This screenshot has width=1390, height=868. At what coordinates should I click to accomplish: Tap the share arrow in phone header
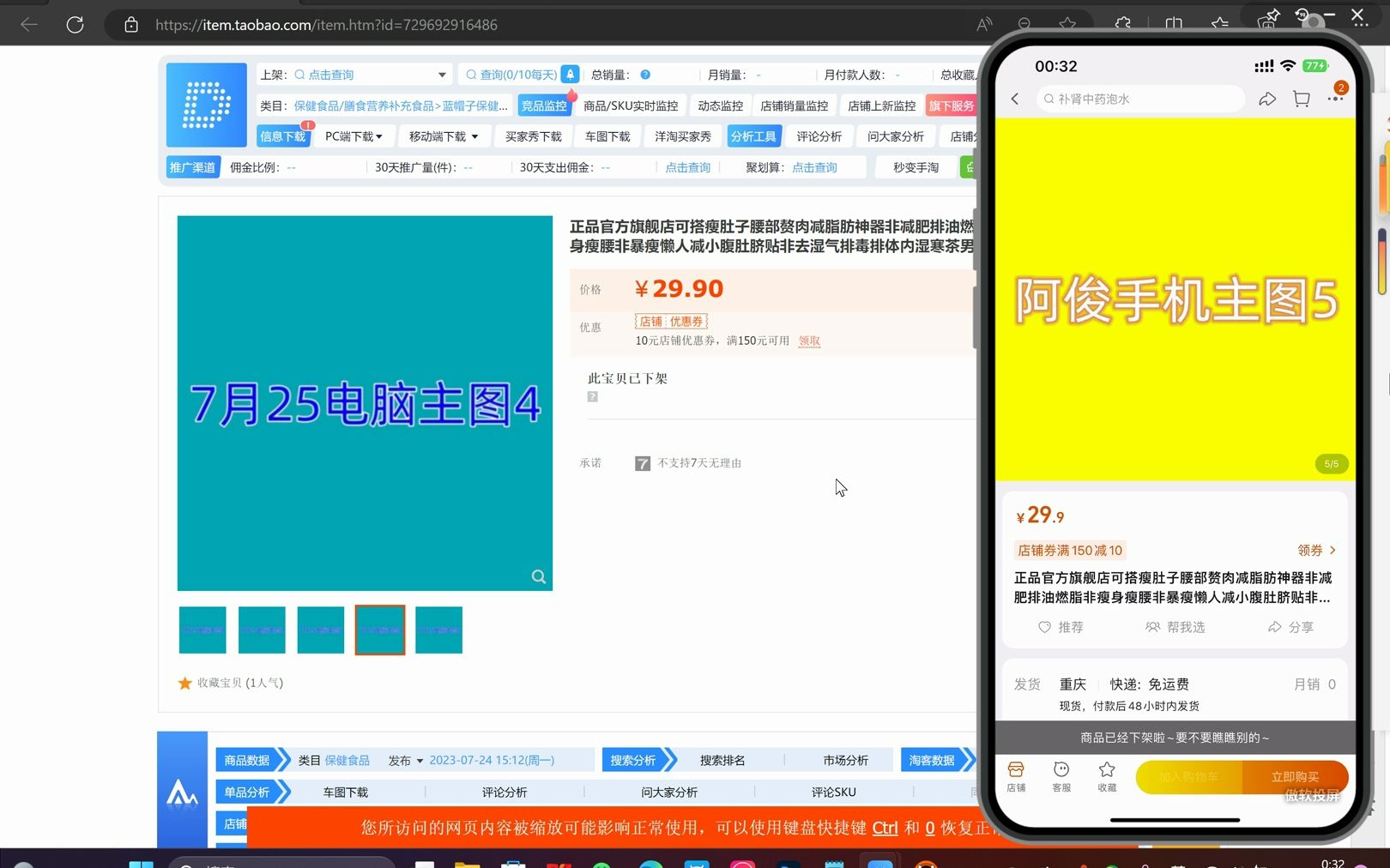[x=1267, y=99]
